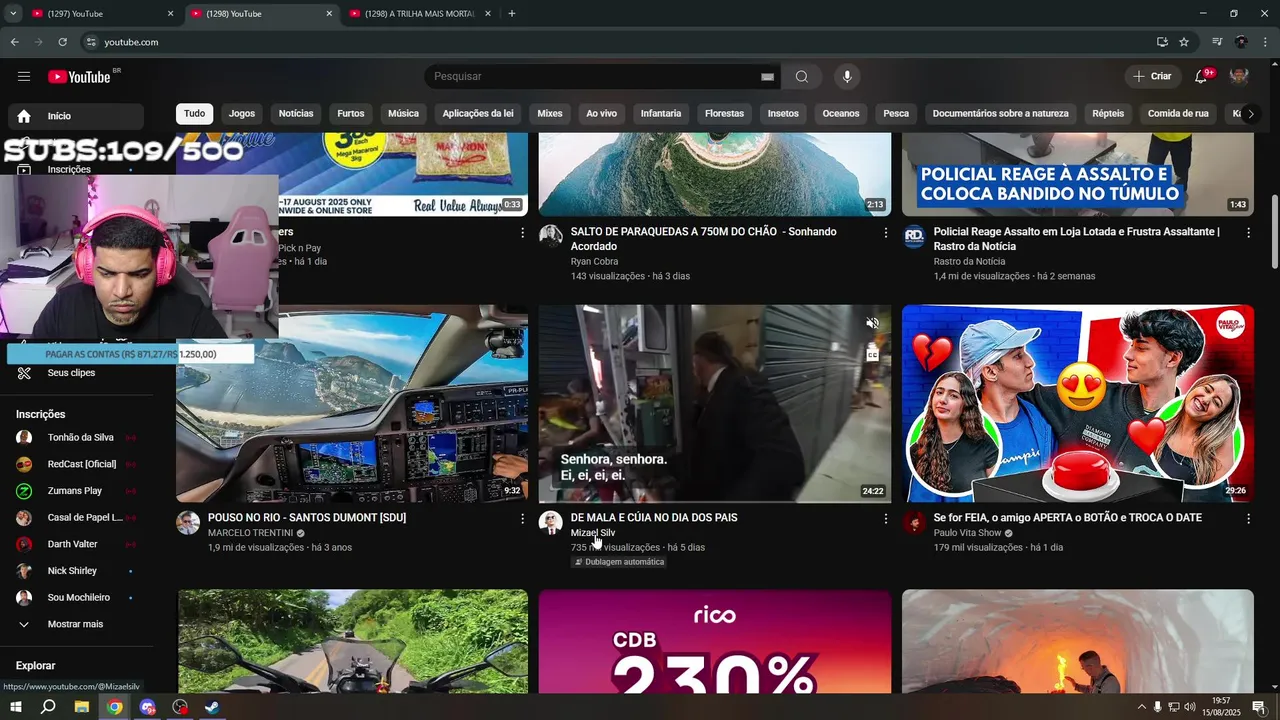Open options menu for Se for FEIA video
Image resolution: width=1280 pixels, height=720 pixels.
[x=1248, y=519]
